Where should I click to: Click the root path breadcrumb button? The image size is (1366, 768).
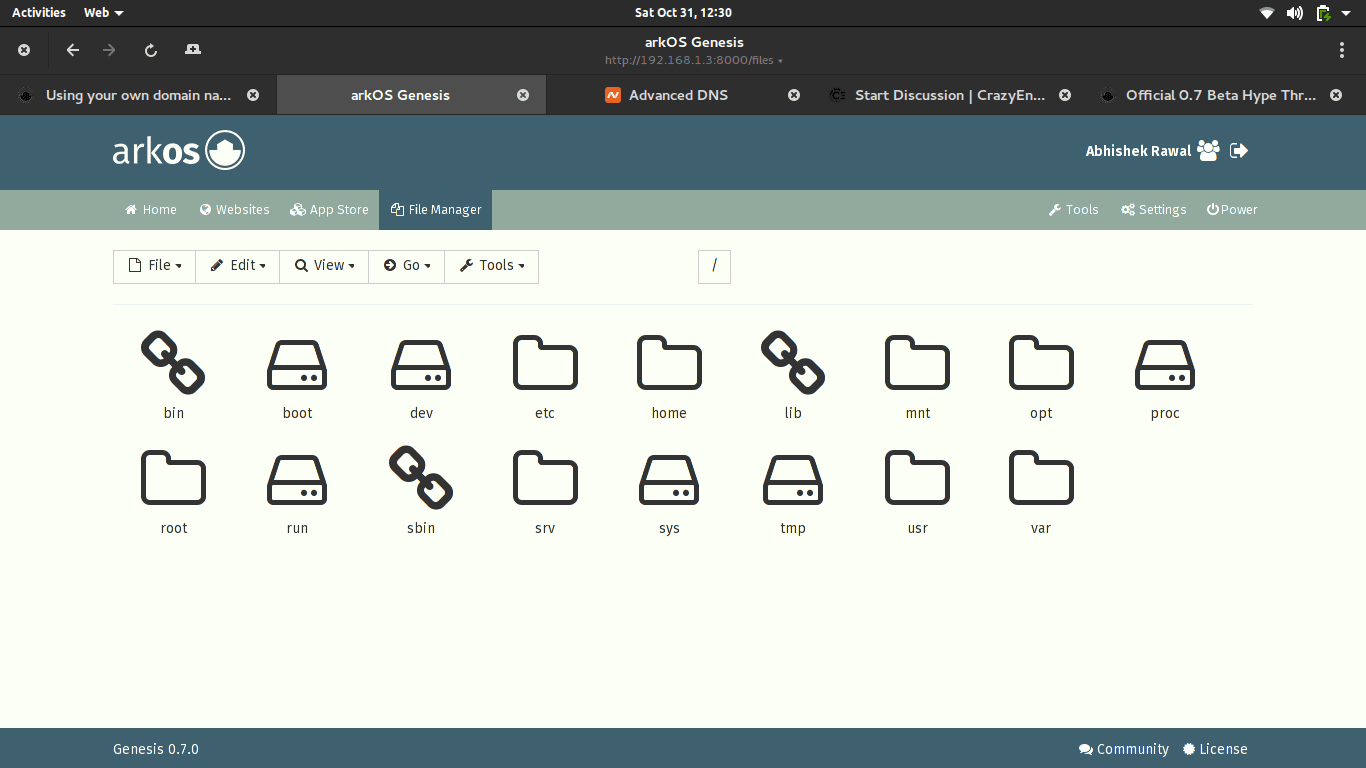[714, 266]
